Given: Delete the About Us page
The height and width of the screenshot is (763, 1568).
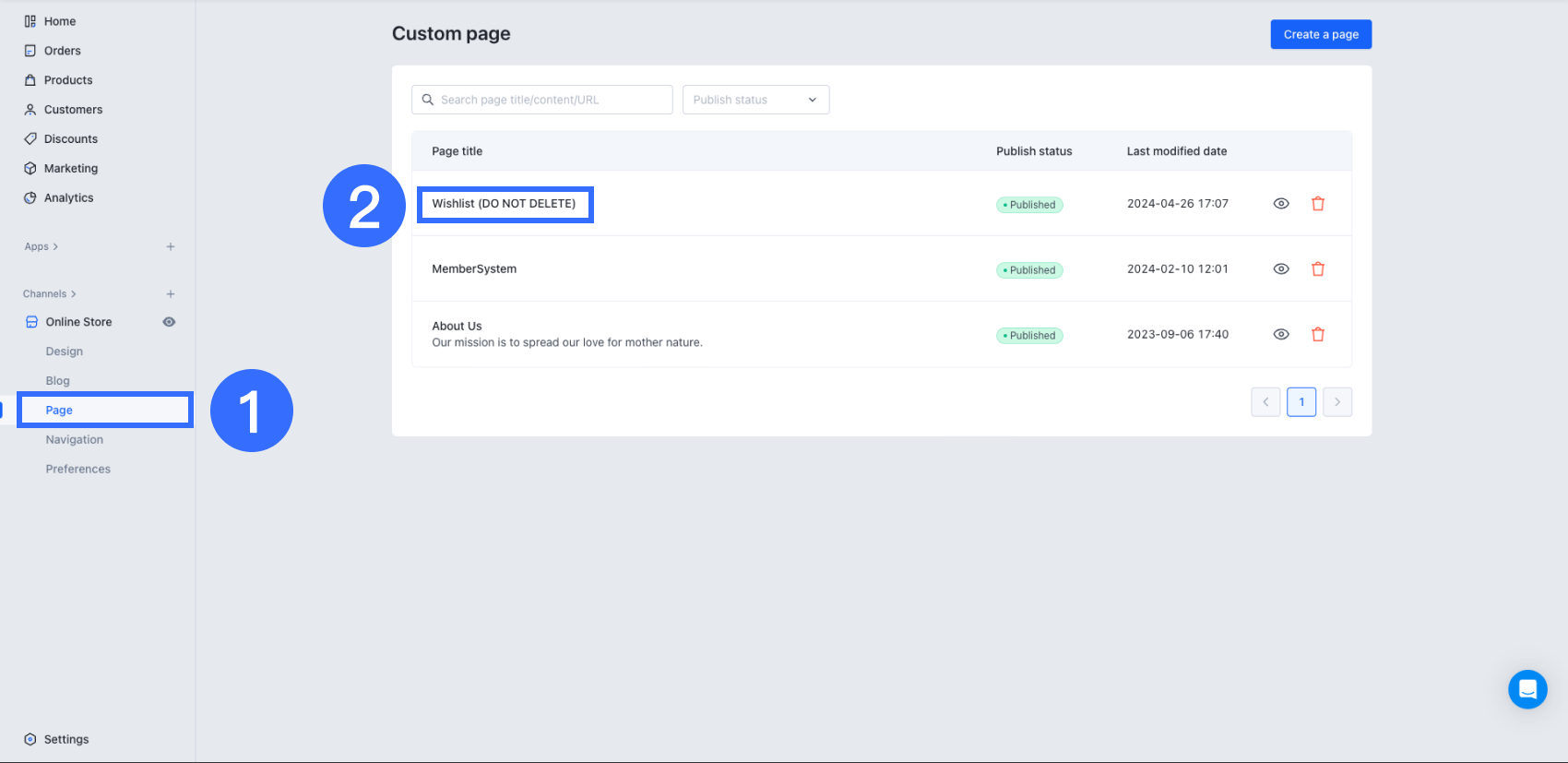Looking at the screenshot, I should [x=1318, y=335].
